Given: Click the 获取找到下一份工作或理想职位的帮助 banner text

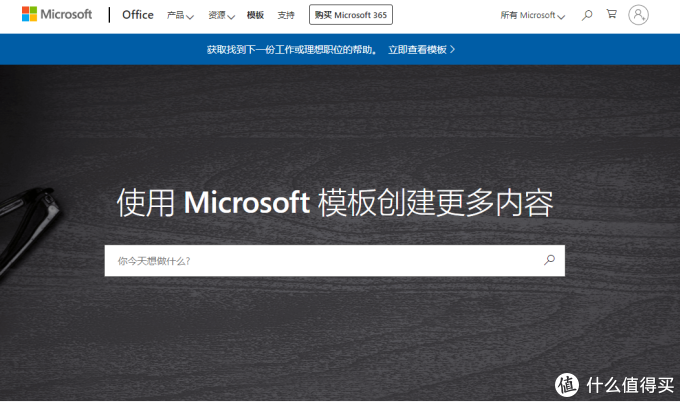Looking at the screenshot, I should pos(291,49).
